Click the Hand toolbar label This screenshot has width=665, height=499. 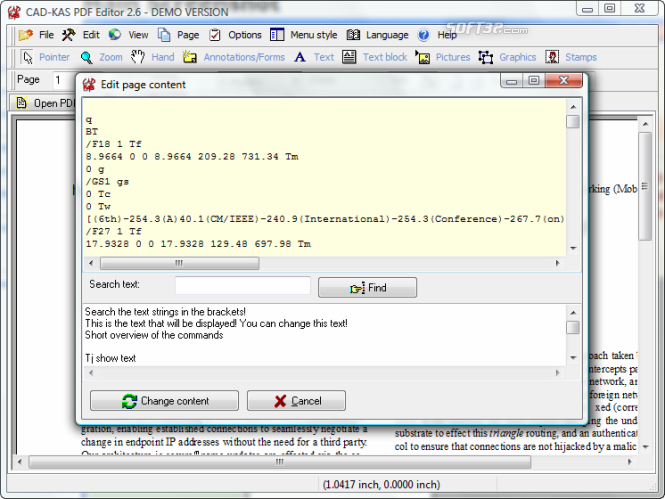coord(163,57)
